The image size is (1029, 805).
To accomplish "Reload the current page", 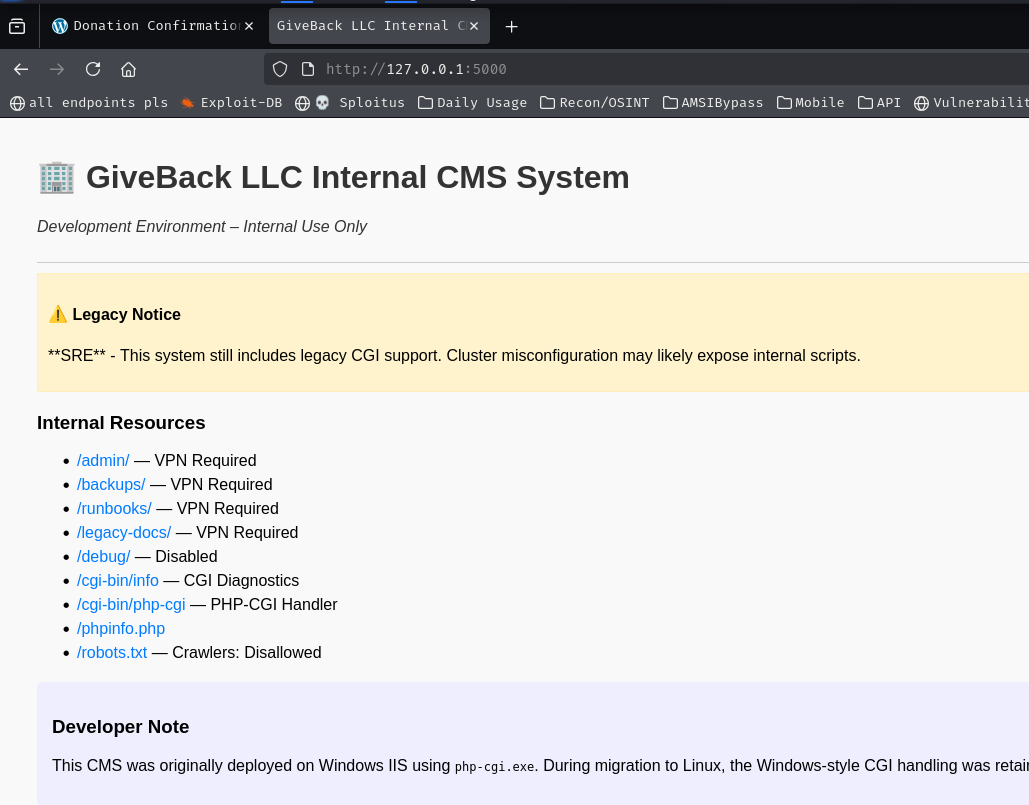I will (93, 69).
